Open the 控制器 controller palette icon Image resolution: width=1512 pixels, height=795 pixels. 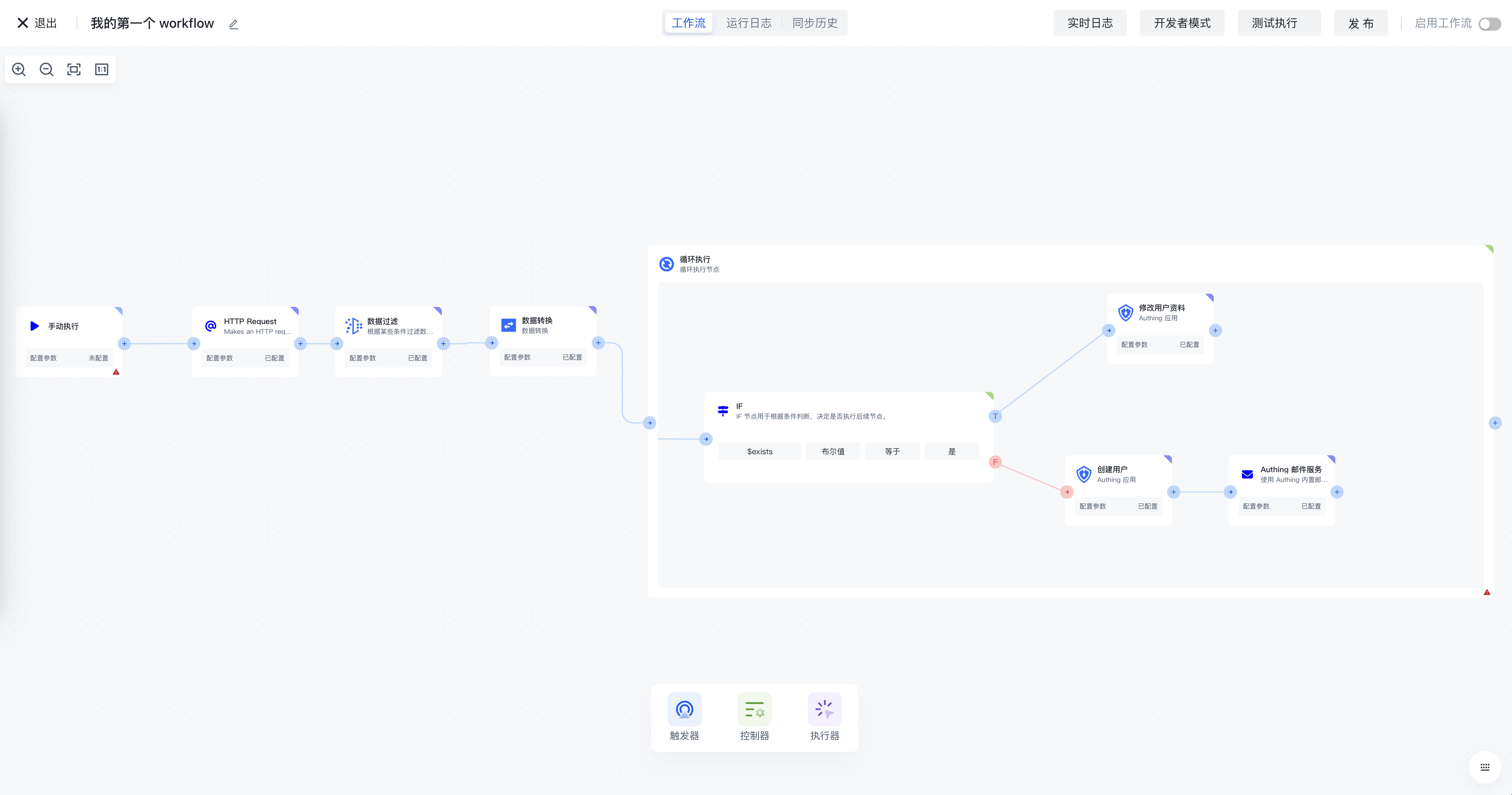[x=754, y=709]
